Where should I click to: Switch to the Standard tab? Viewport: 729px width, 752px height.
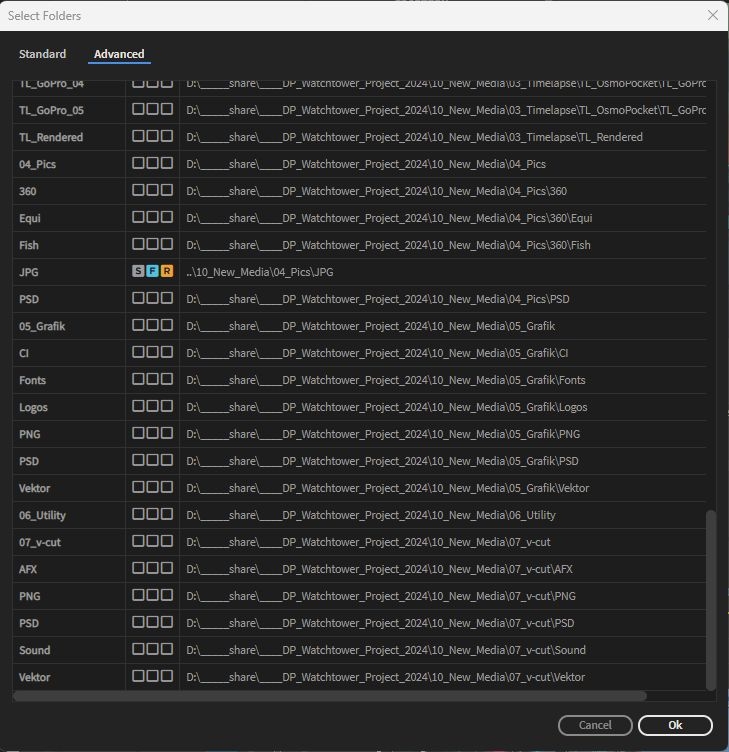click(42, 54)
